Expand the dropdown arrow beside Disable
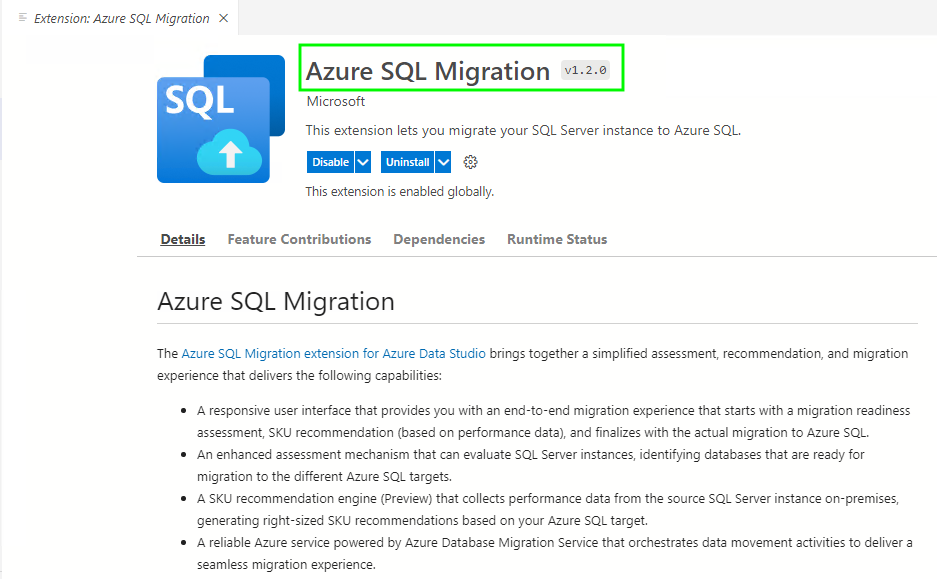 (363, 162)
